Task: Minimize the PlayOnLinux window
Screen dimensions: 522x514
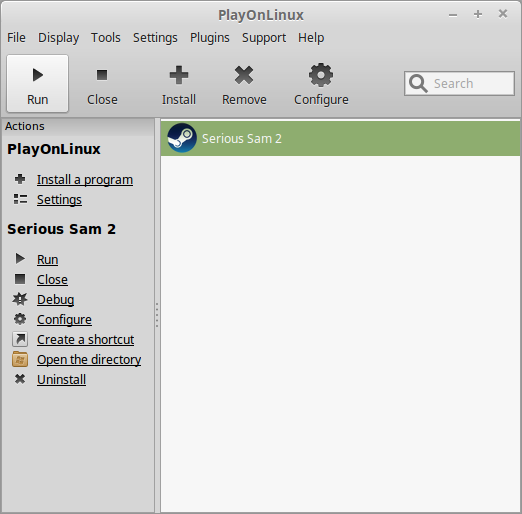Action: pyautogui.click(x=453, y=15)
